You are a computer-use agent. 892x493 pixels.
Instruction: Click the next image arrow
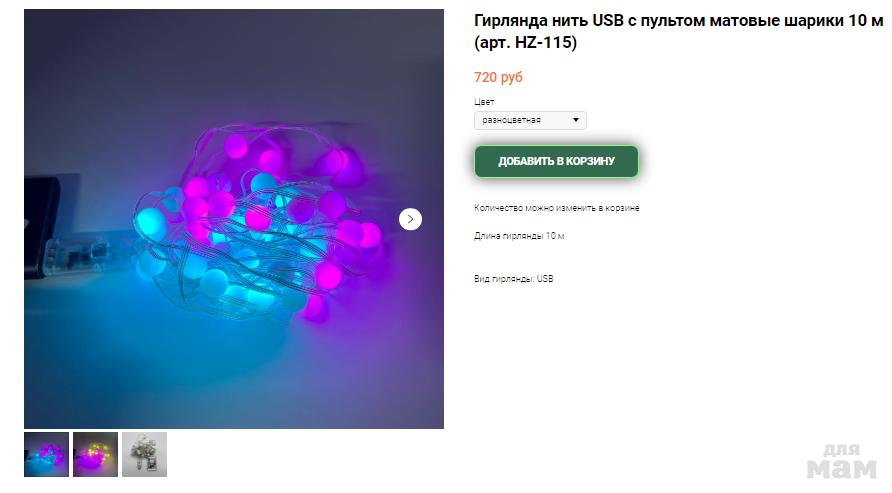pos(410,219)
